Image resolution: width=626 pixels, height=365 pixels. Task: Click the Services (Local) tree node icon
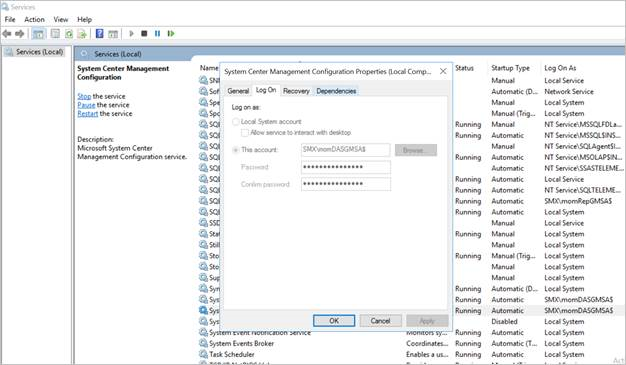pos(9,52)
